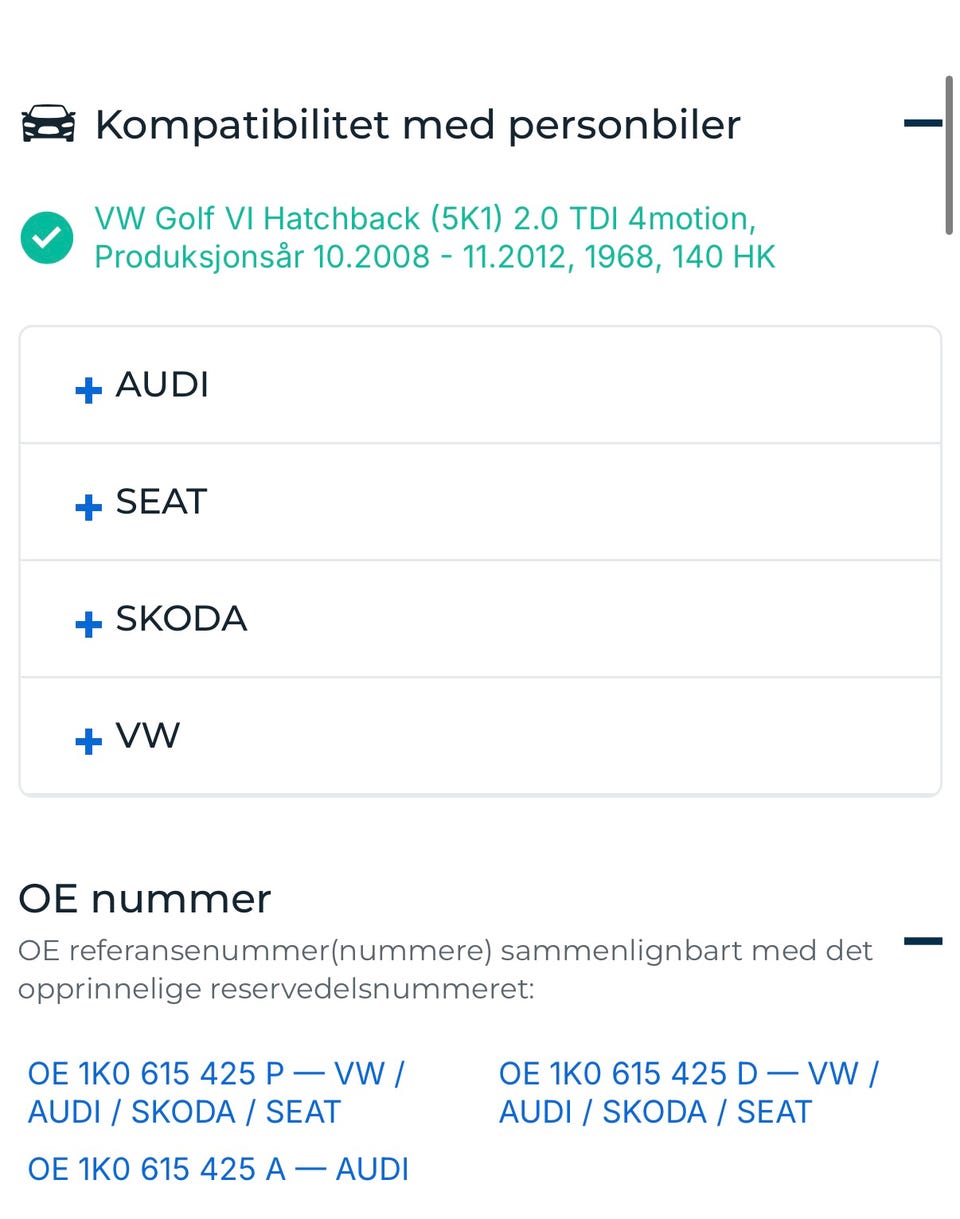Open OE 1K0 615 425 A AUDI link
Screen dimensions: 960x1219
(x=218, y=1169)
